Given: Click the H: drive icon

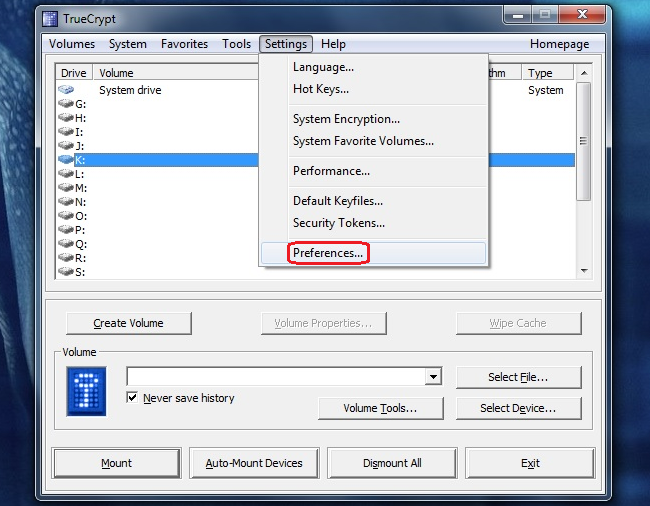Looking at the screenshot, I should 66,117.
